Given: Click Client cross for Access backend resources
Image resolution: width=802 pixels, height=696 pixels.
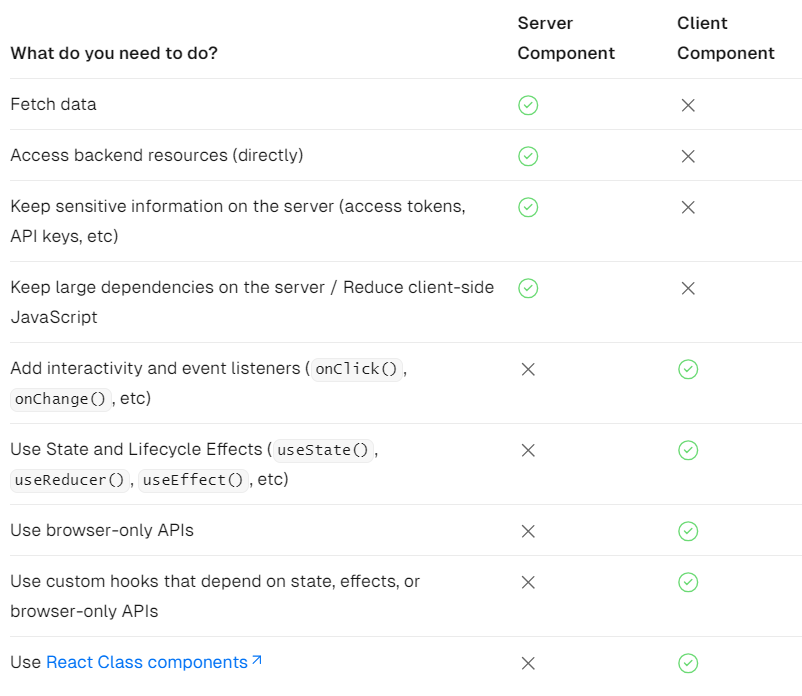Looking at the screenshot, I should point(688,156).
